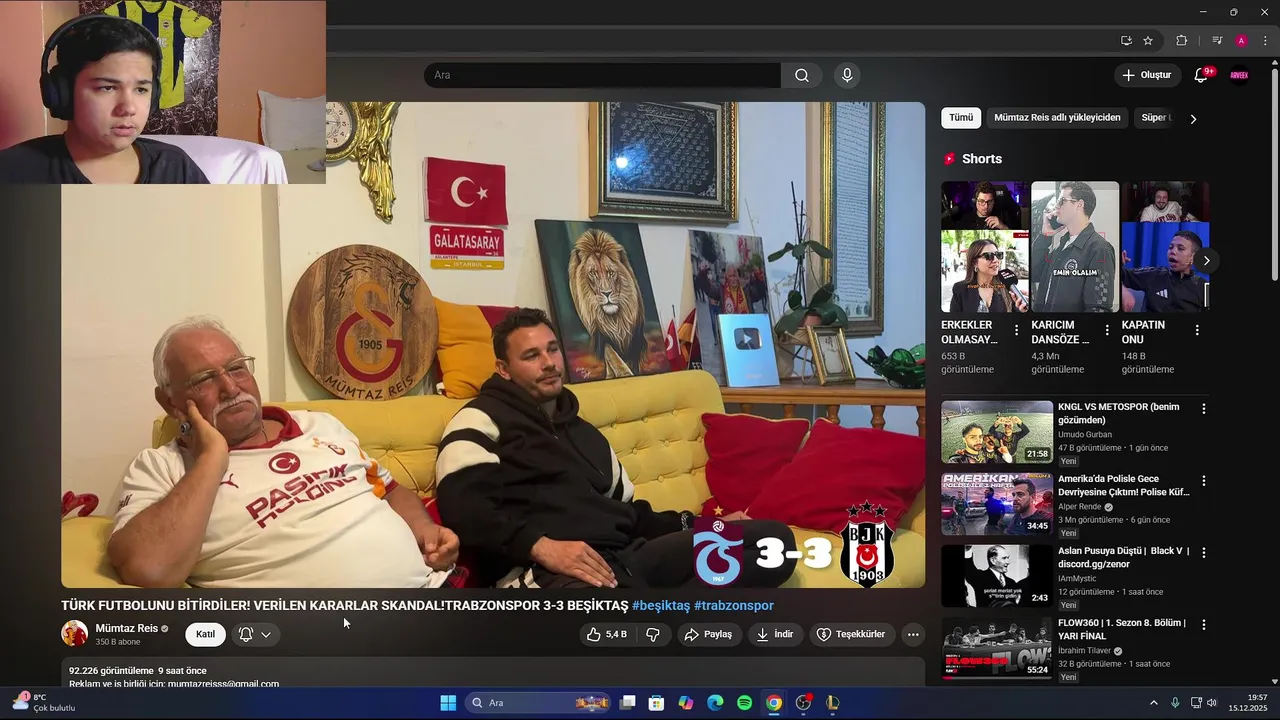Viewport: 1280px width, 720px height.
Task: Show next Shorts with arrow button
Action: tap(1206, 260)
